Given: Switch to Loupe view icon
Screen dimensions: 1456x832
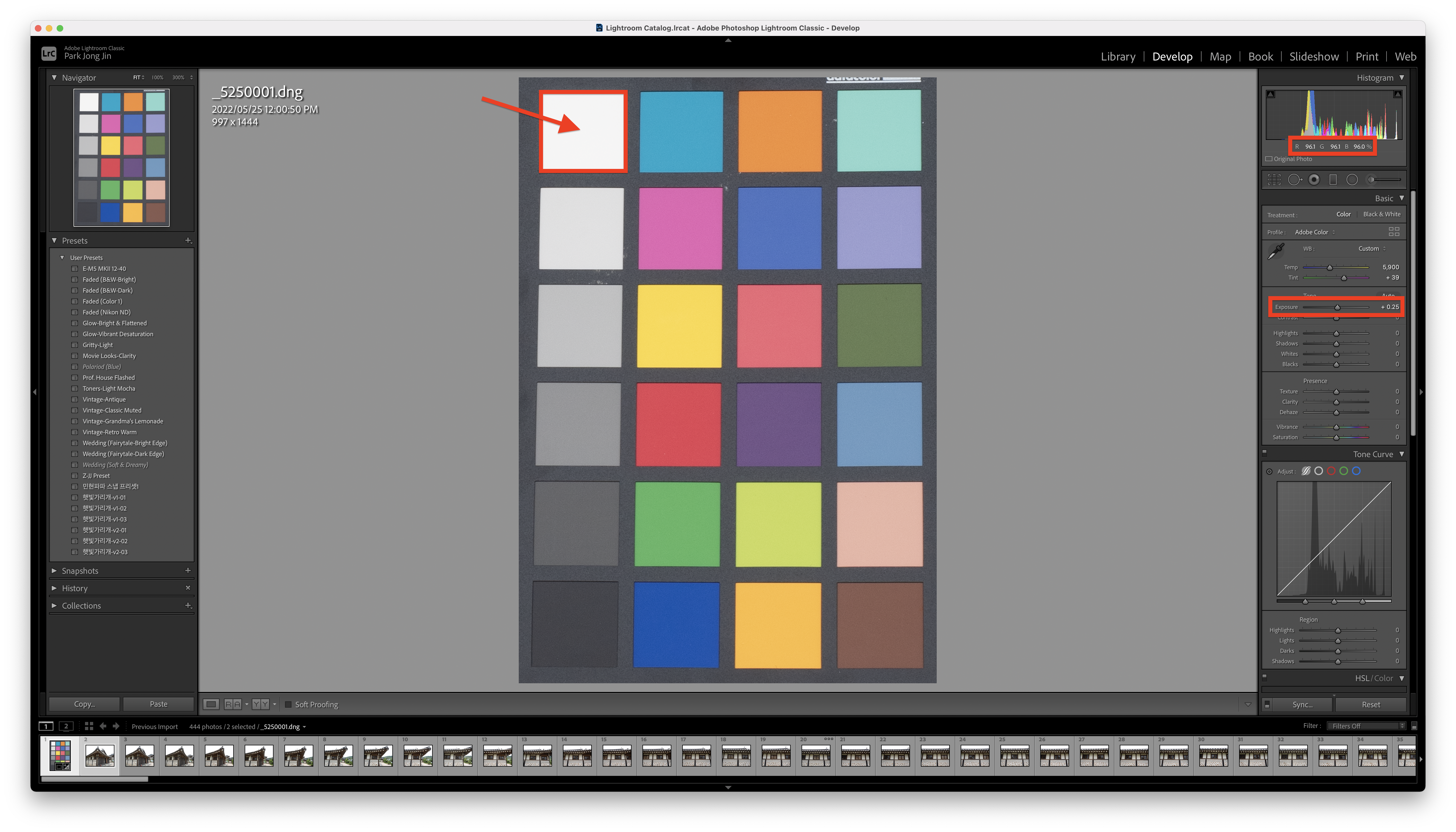Looking at the screenshot, I should 211,704.
